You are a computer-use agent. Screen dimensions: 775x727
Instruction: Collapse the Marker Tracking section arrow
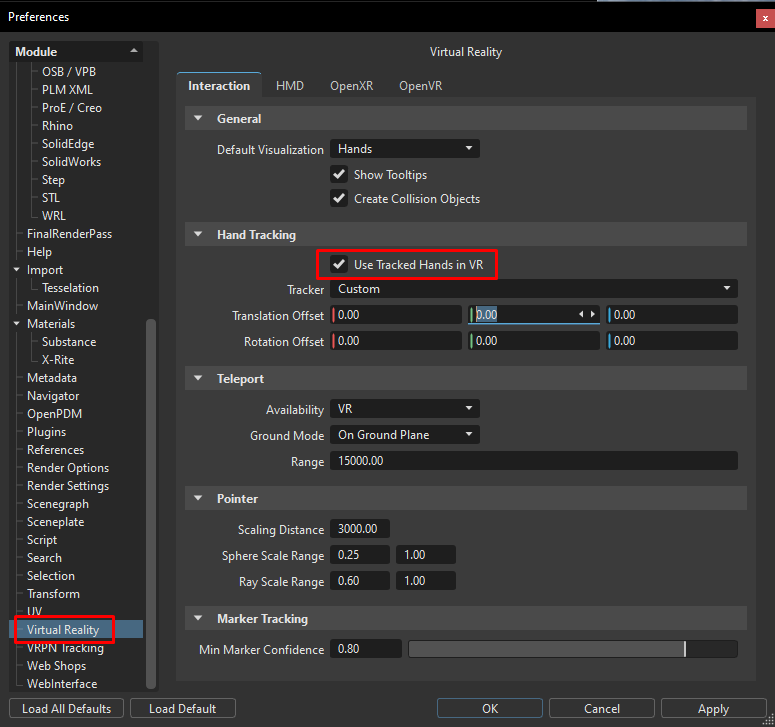(x=196, y=619)
